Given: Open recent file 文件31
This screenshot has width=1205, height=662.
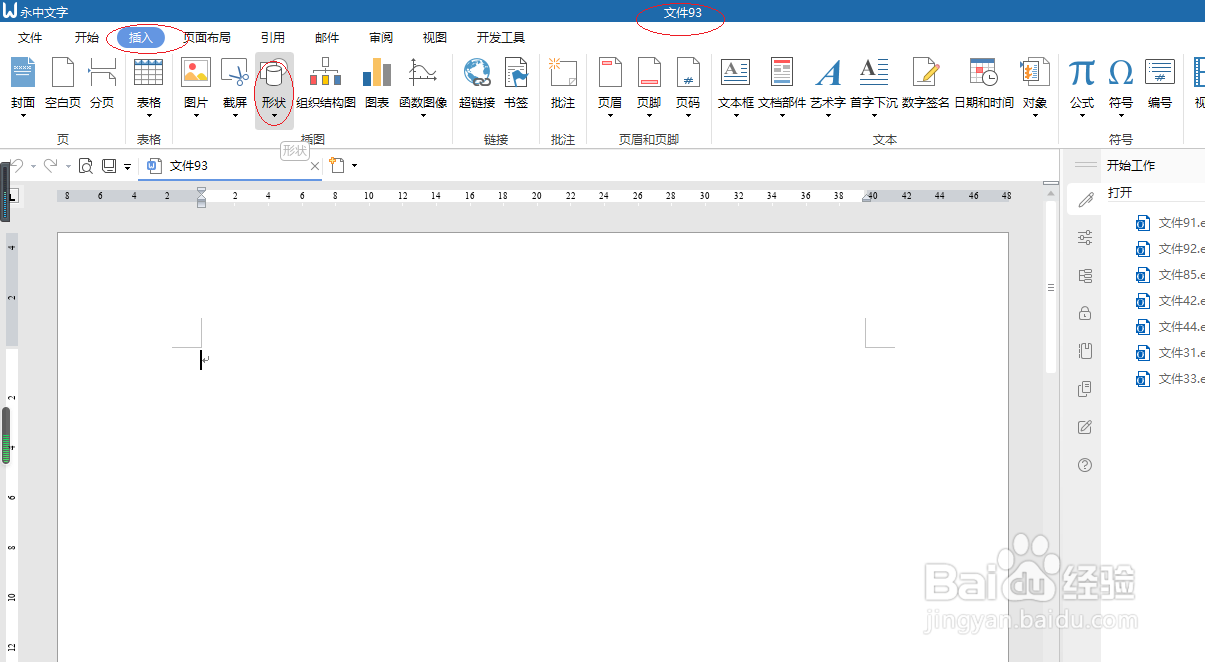Looking at the screenshot, I should [x=1170, y=353].
